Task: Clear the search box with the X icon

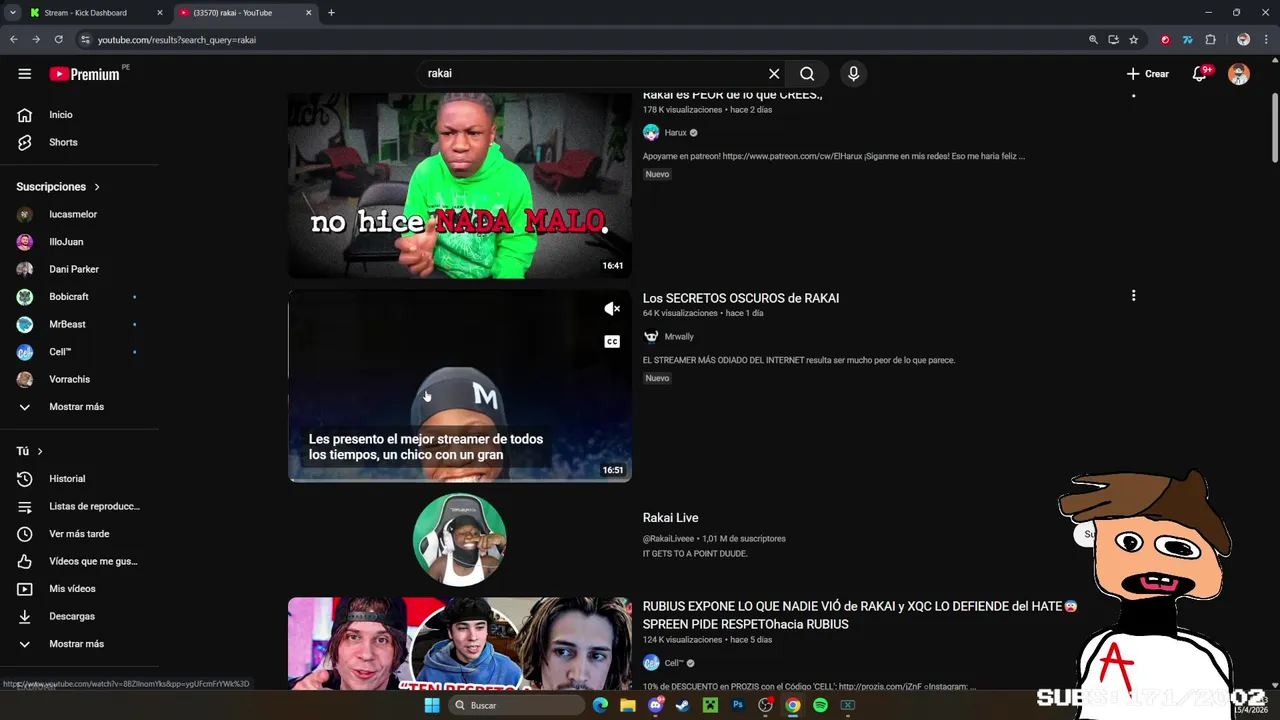Action: [774, 73]
